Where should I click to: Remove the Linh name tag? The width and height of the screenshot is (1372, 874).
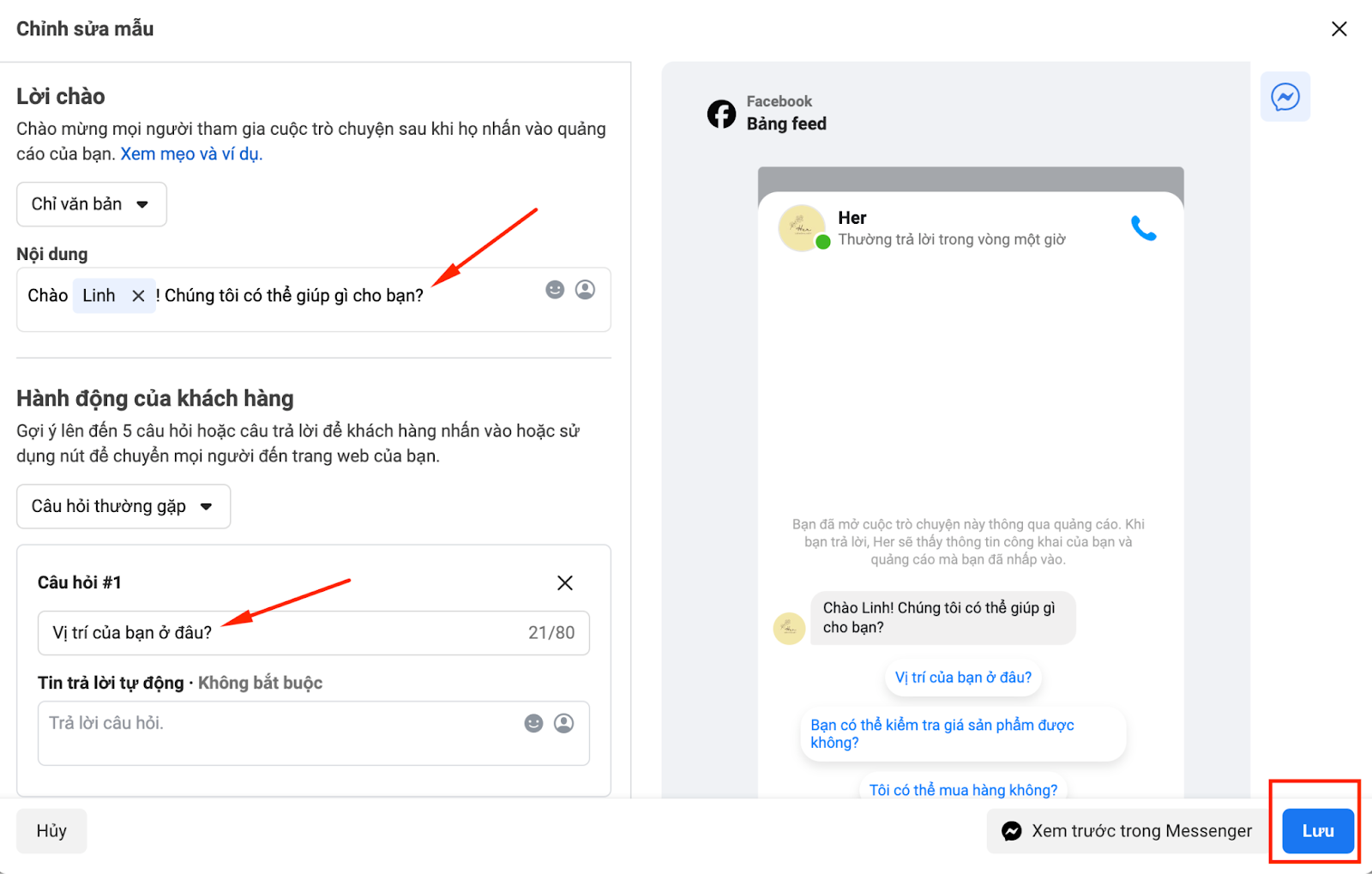pos(138,296)
